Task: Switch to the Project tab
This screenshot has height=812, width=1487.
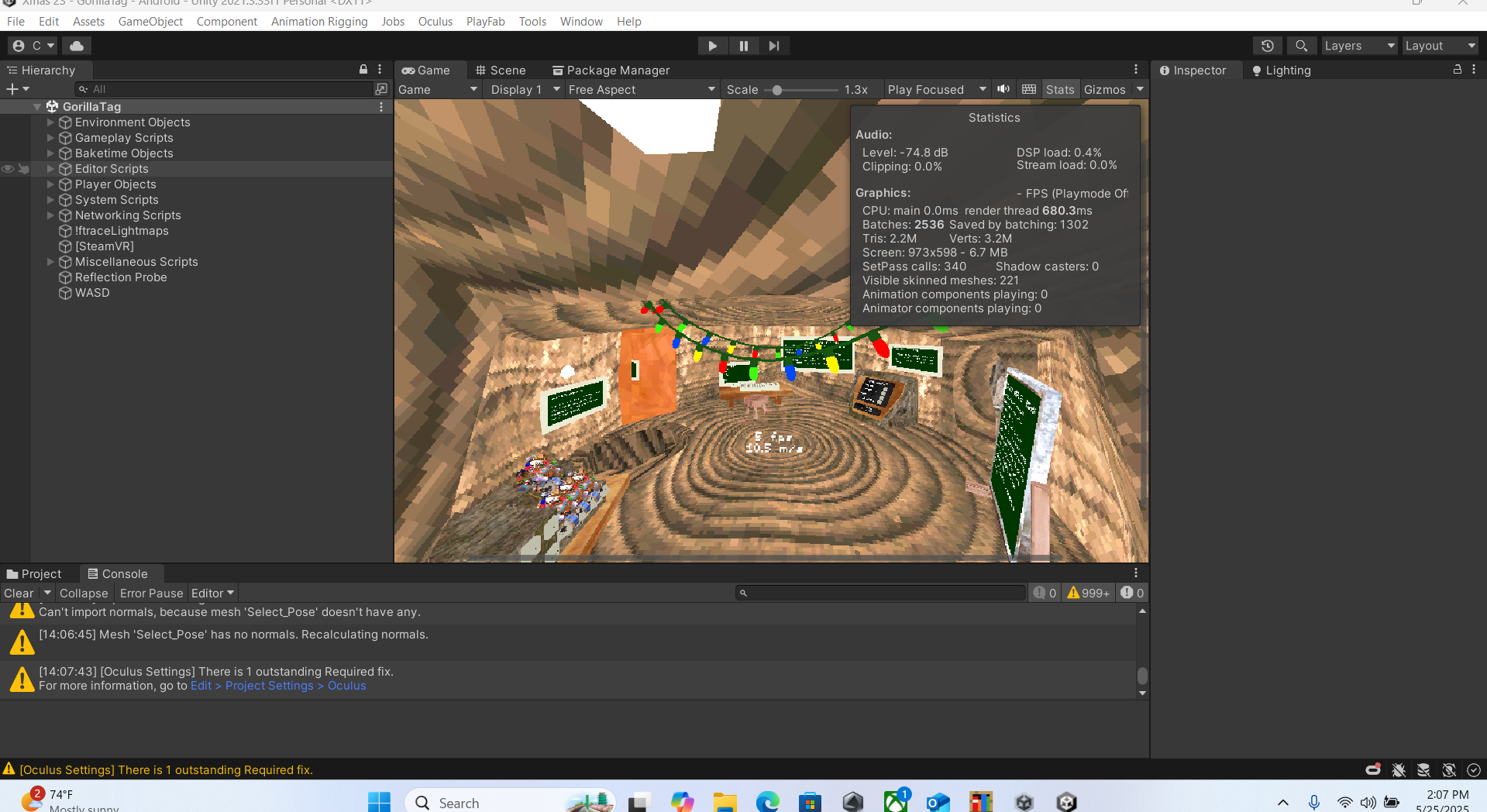Action: coord(34,574)
